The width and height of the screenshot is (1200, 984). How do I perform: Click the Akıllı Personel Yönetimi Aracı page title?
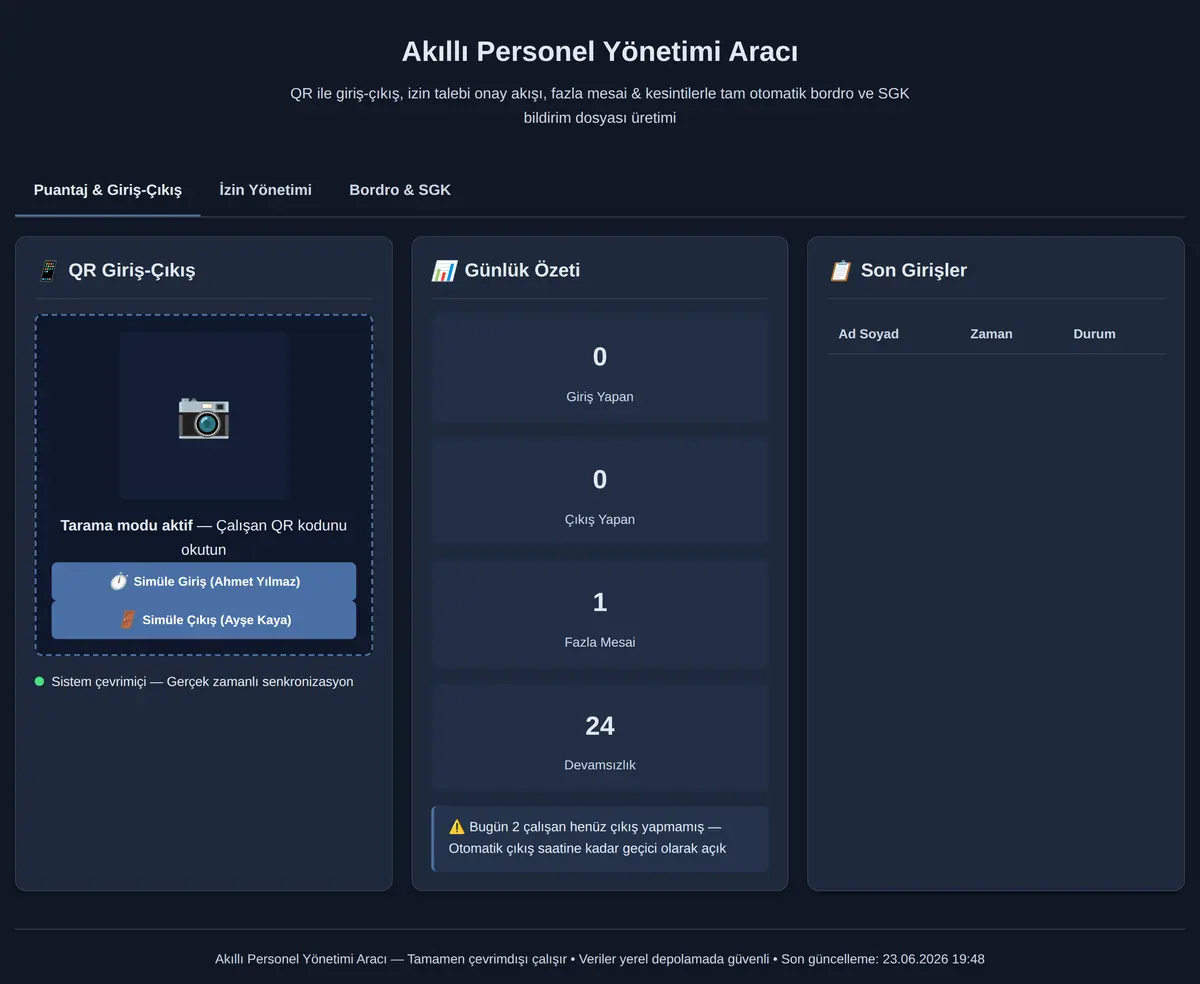600,51
